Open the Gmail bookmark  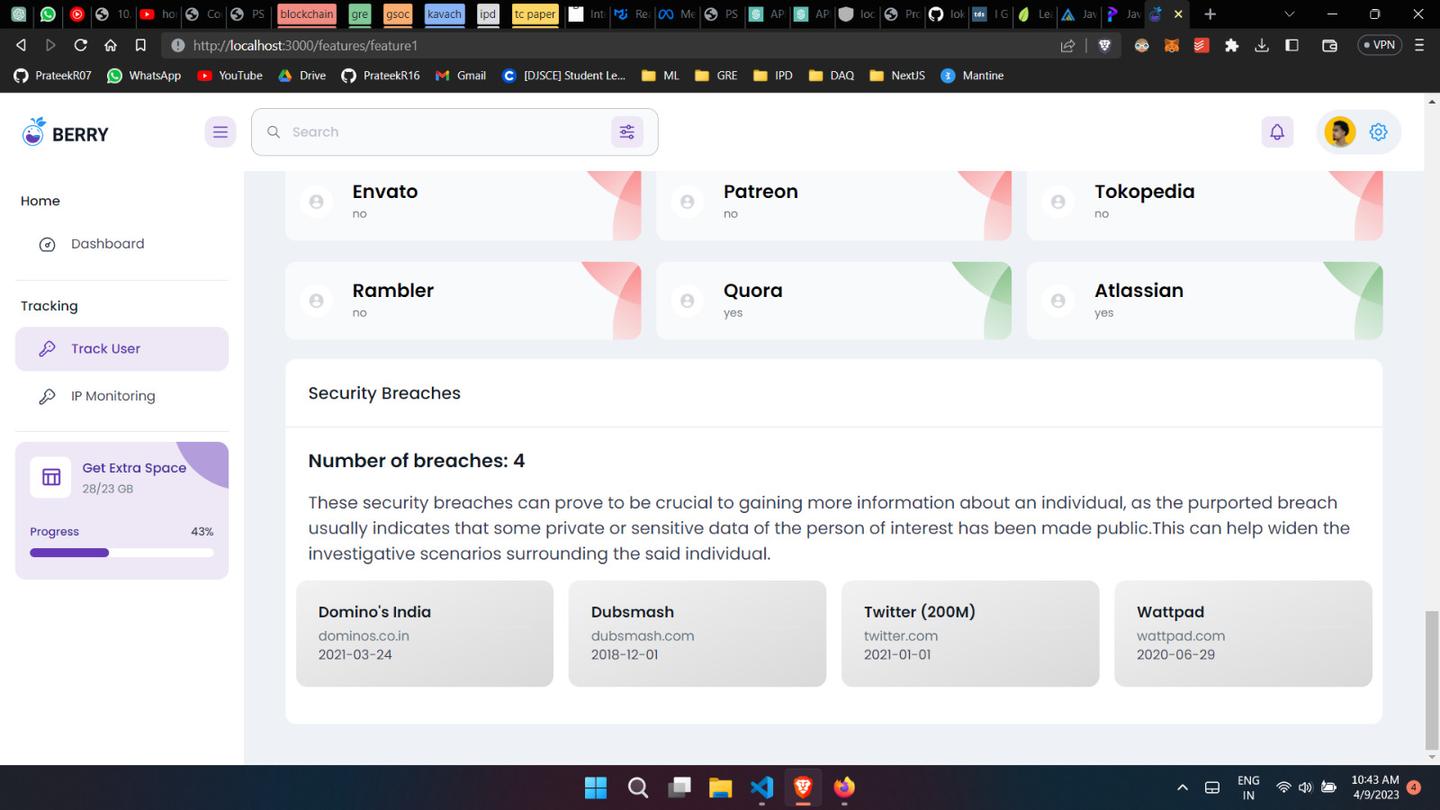click(x=460, y=75)
